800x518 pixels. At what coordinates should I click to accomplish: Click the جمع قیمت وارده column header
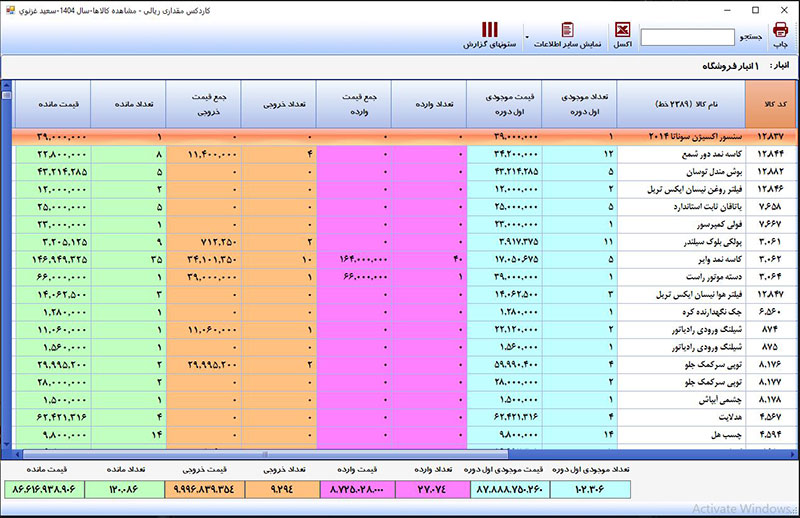point(354,104)
